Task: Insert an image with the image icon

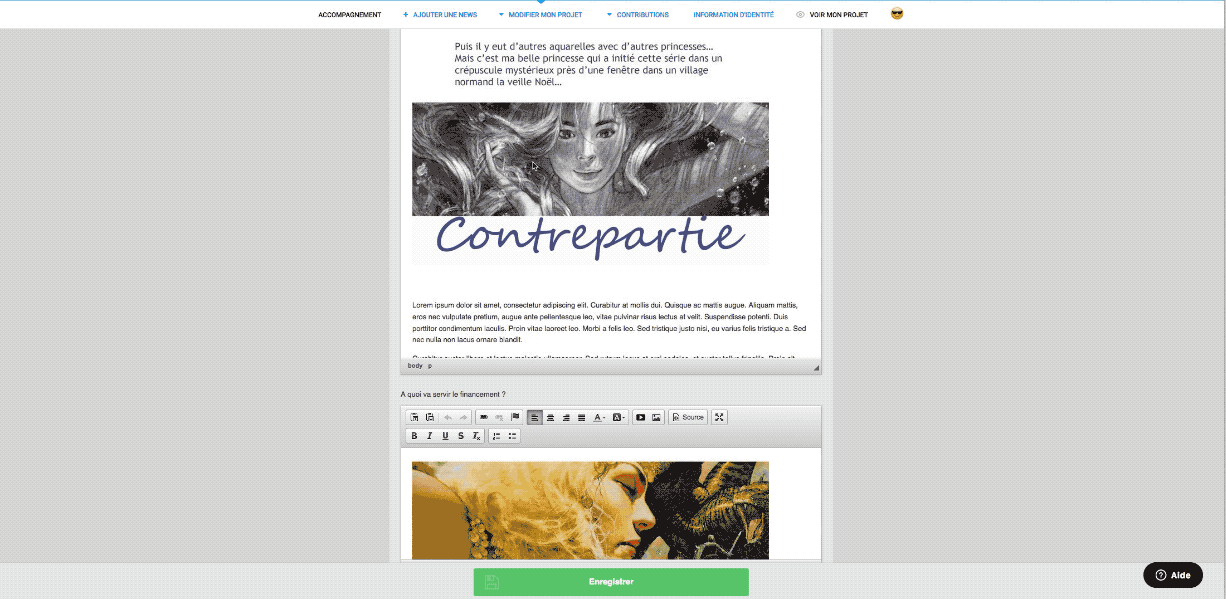Action: point(657,417)
